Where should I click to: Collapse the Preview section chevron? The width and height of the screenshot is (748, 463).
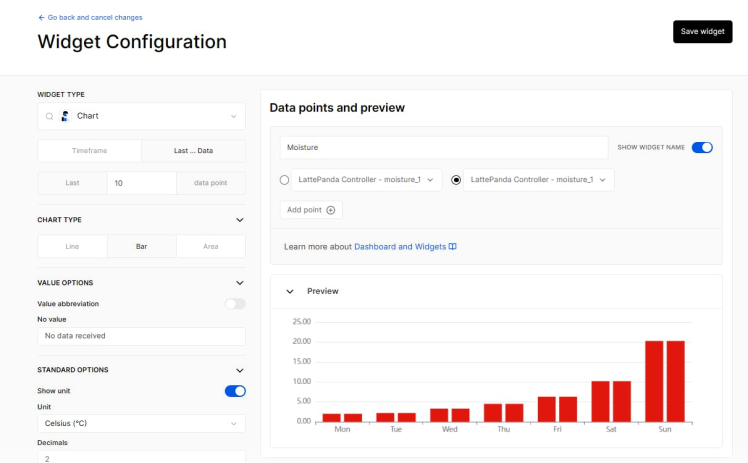(x=290, y=291)
